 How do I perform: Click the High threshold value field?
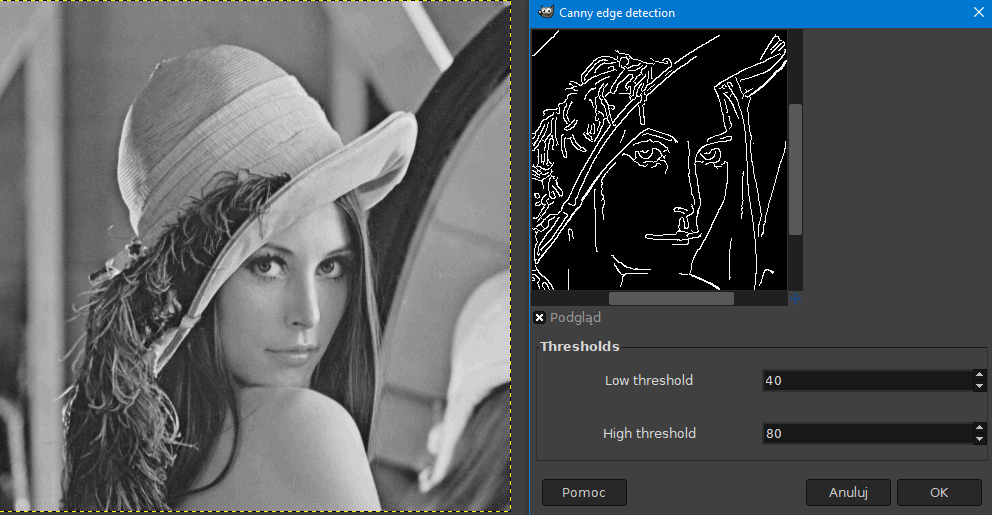click(867, 433)
